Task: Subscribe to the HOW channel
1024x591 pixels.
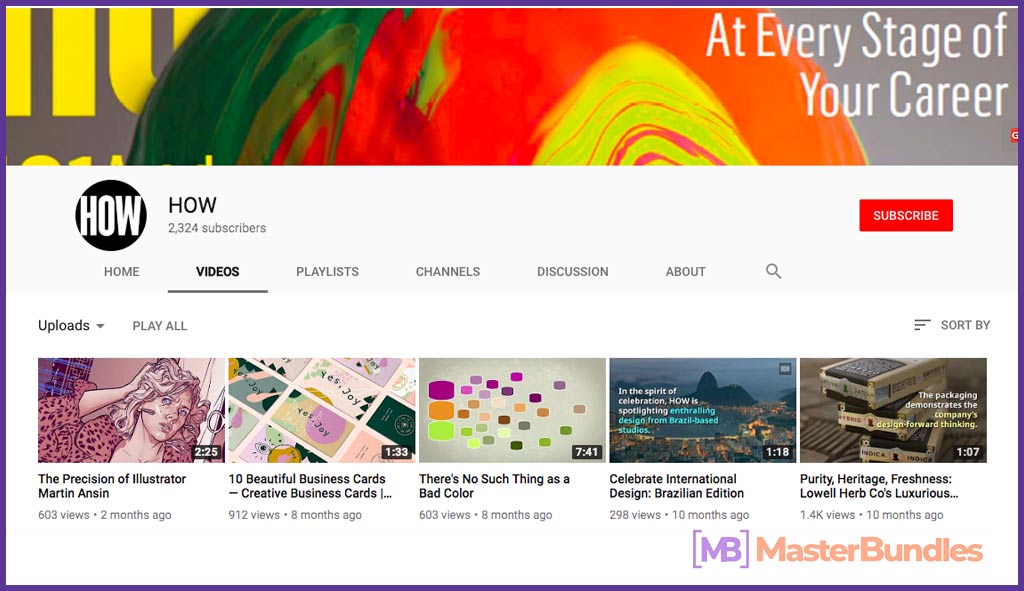Action: pos(906,216)
